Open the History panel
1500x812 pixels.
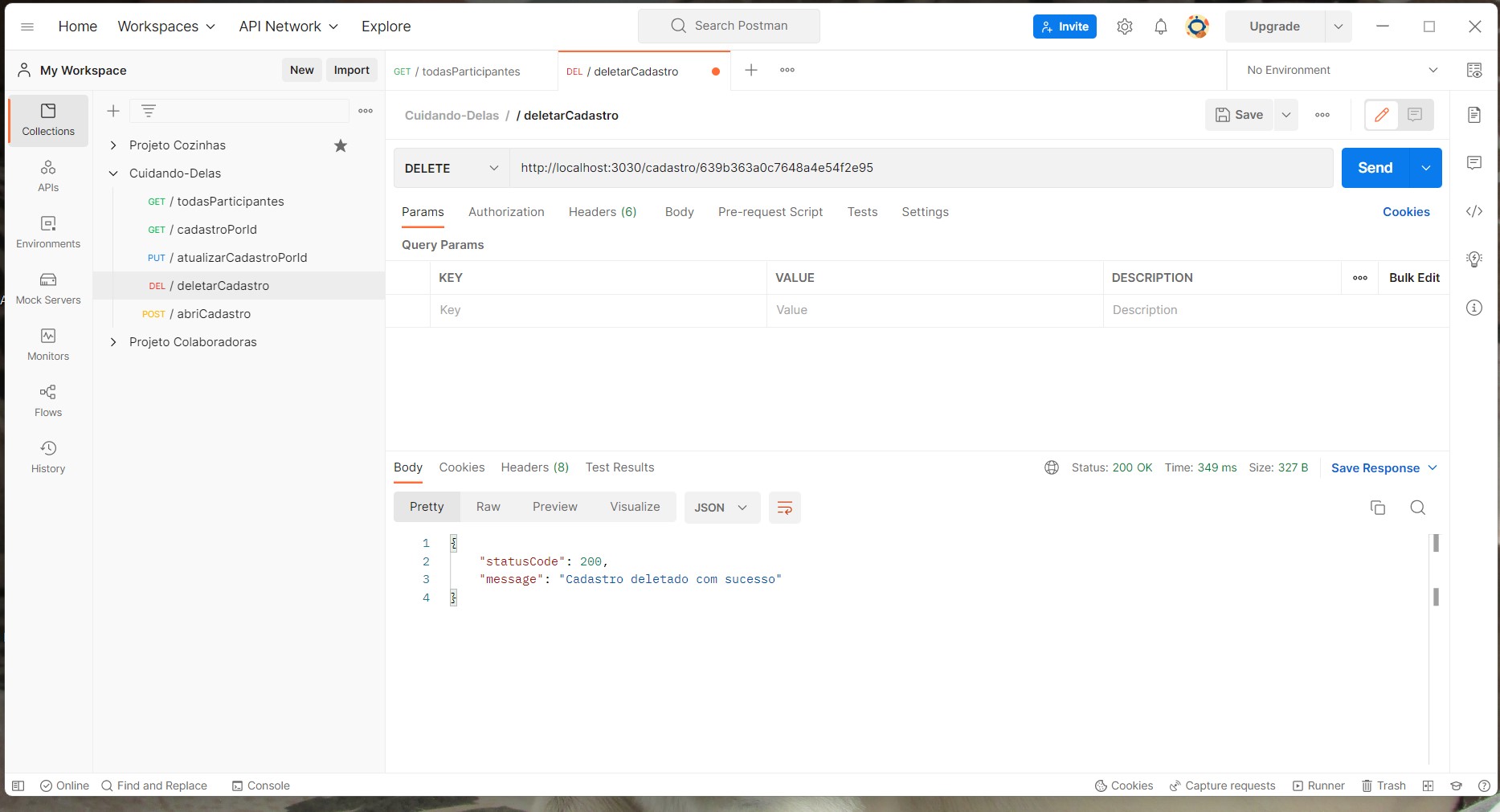click(x=47, y=455)
